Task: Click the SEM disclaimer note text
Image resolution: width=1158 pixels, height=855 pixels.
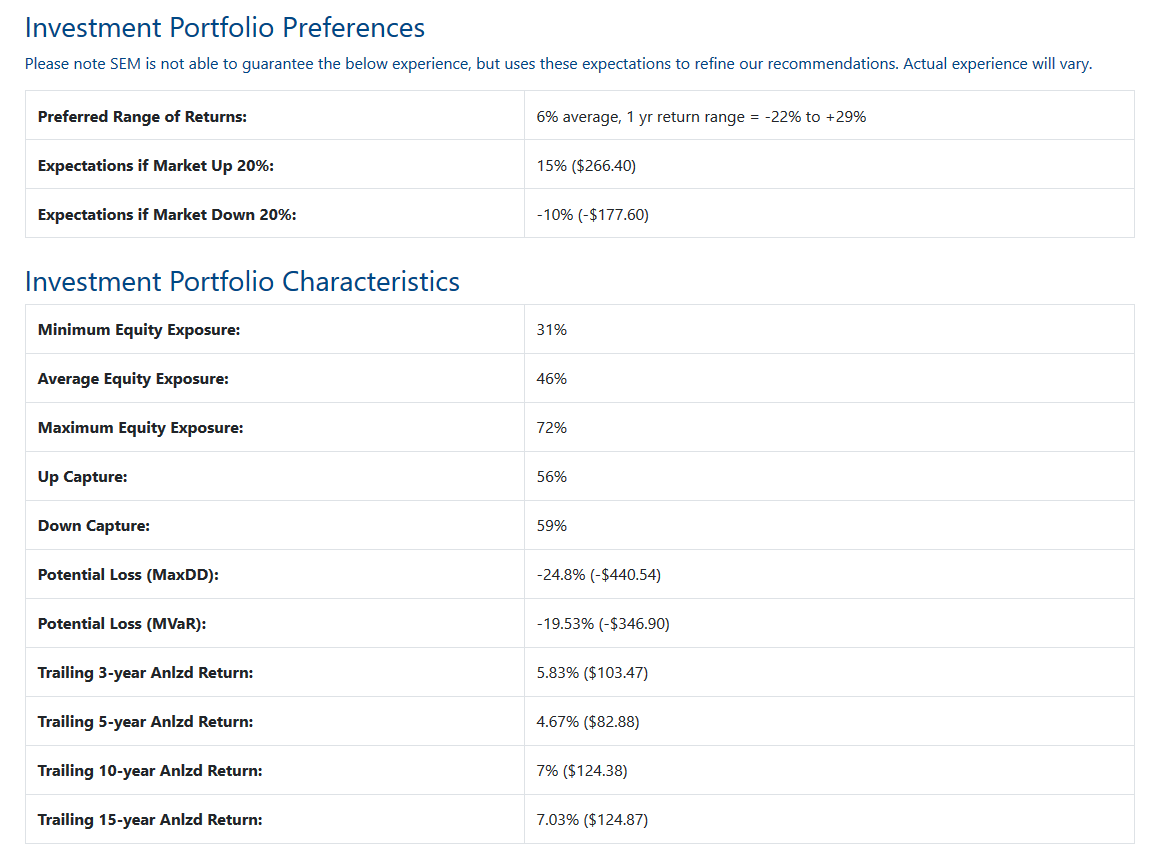Action: point(558,63)
